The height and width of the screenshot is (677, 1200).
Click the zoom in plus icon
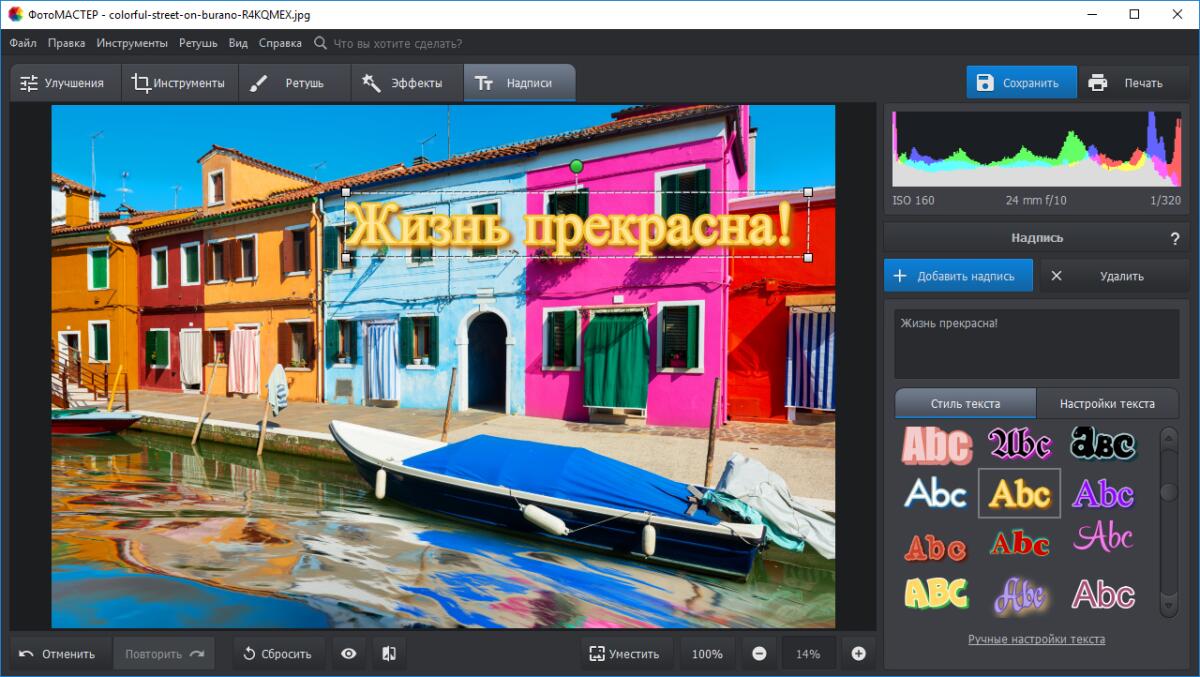click(x=858, y=654)
